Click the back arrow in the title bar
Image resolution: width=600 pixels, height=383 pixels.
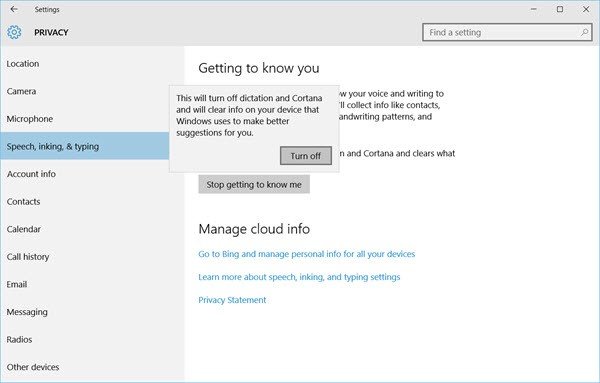pos(14,9)
